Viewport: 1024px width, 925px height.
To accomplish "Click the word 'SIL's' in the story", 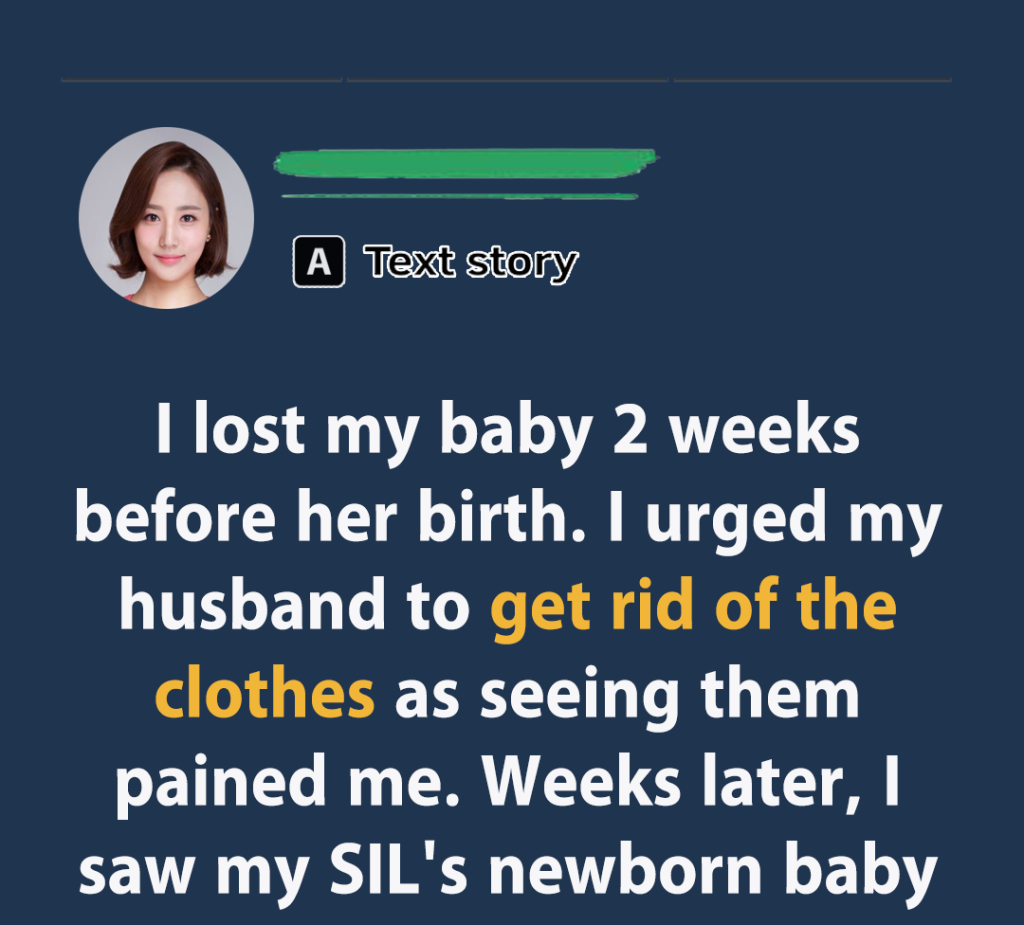I will [x=399, y=868].
